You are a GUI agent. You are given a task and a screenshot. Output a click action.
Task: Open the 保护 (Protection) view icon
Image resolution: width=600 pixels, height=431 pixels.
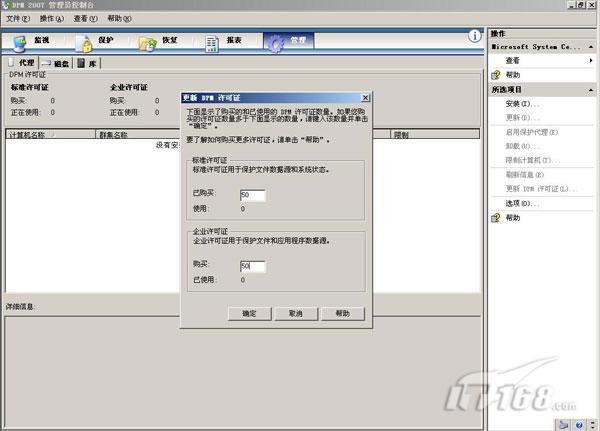pyautogui.click(x=84, y=43)
